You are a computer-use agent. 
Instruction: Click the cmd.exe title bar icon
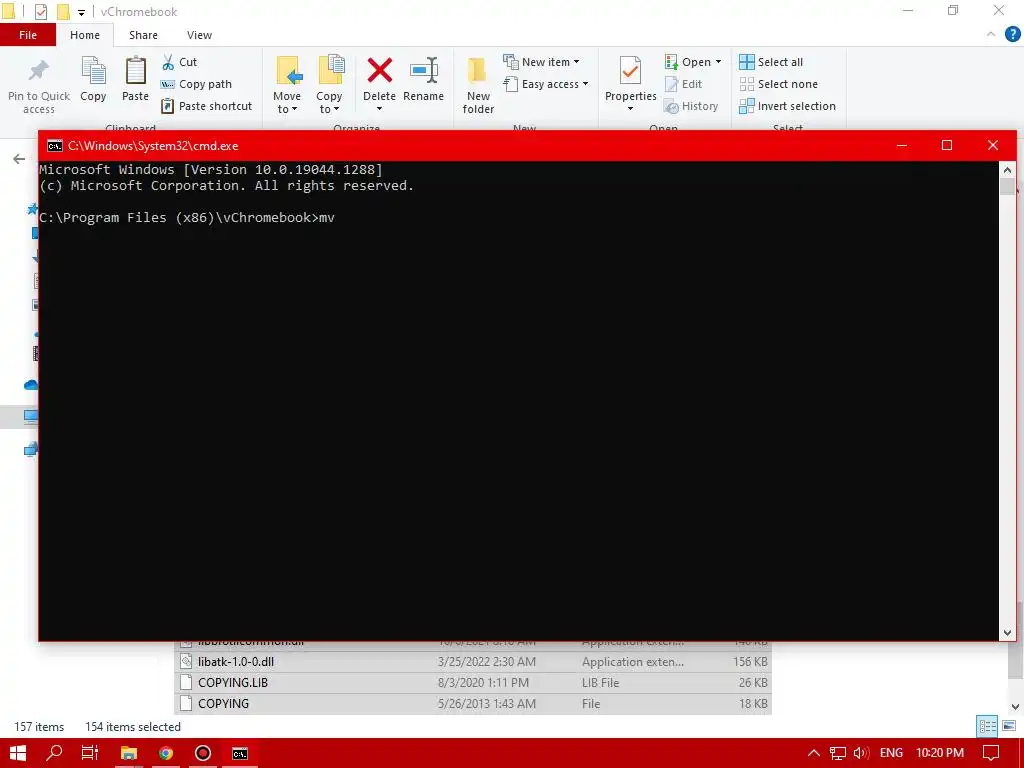pyautogui.click(x=55, y=146)
